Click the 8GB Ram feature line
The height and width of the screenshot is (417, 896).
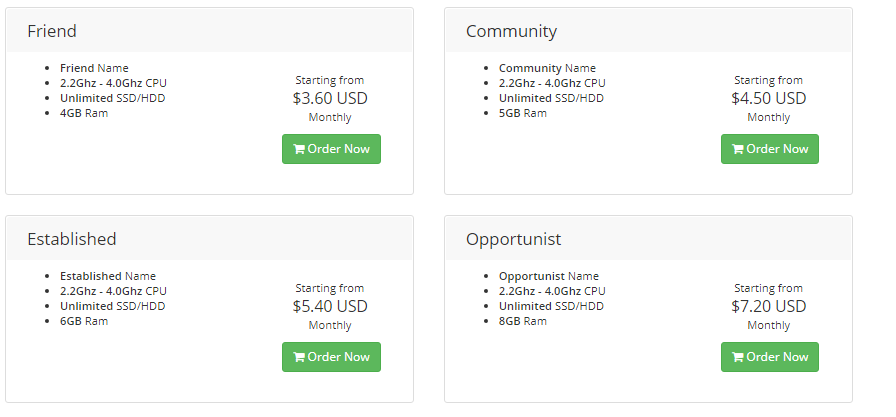point(523,321)
